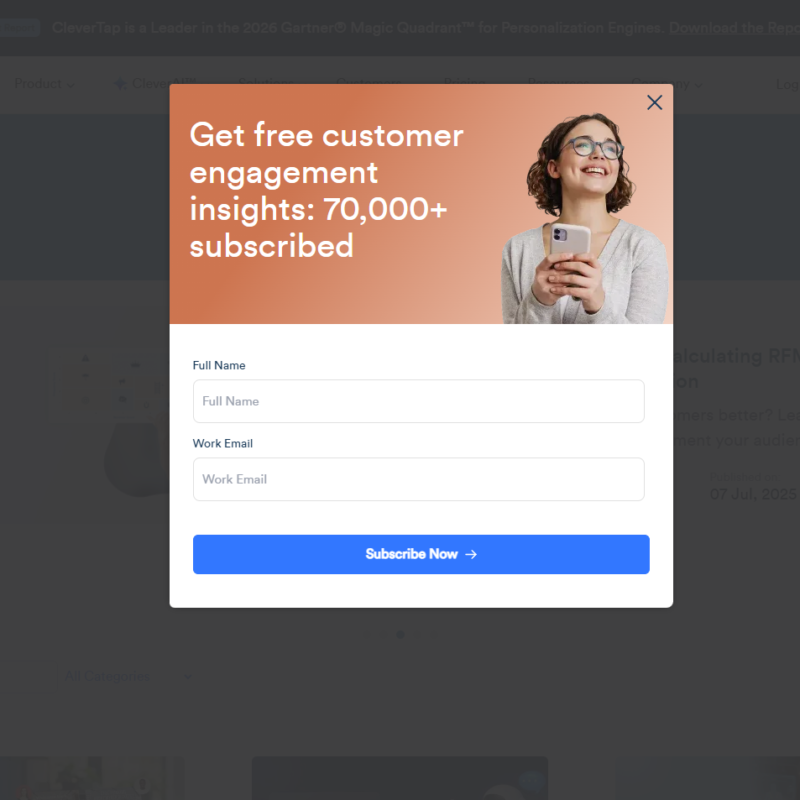This screenshot has width=800, height=800.
Task: Select the active carousel dot below popup
Action: (x=401, y=634)
